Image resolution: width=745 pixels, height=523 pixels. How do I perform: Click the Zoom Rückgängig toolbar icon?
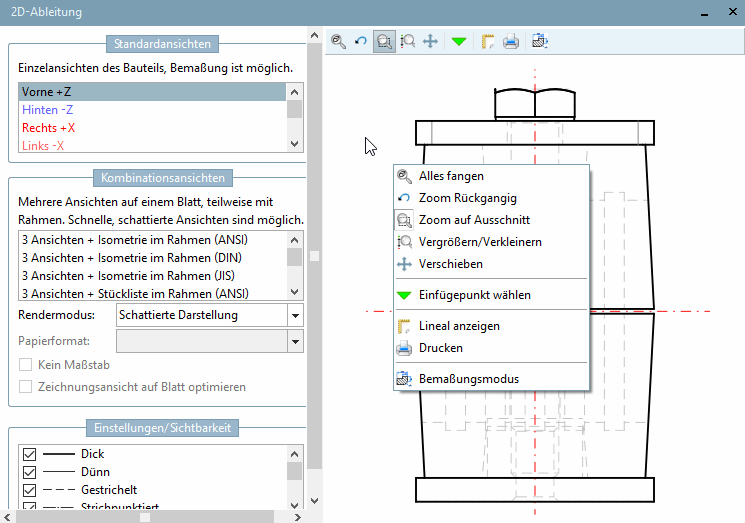361,41
